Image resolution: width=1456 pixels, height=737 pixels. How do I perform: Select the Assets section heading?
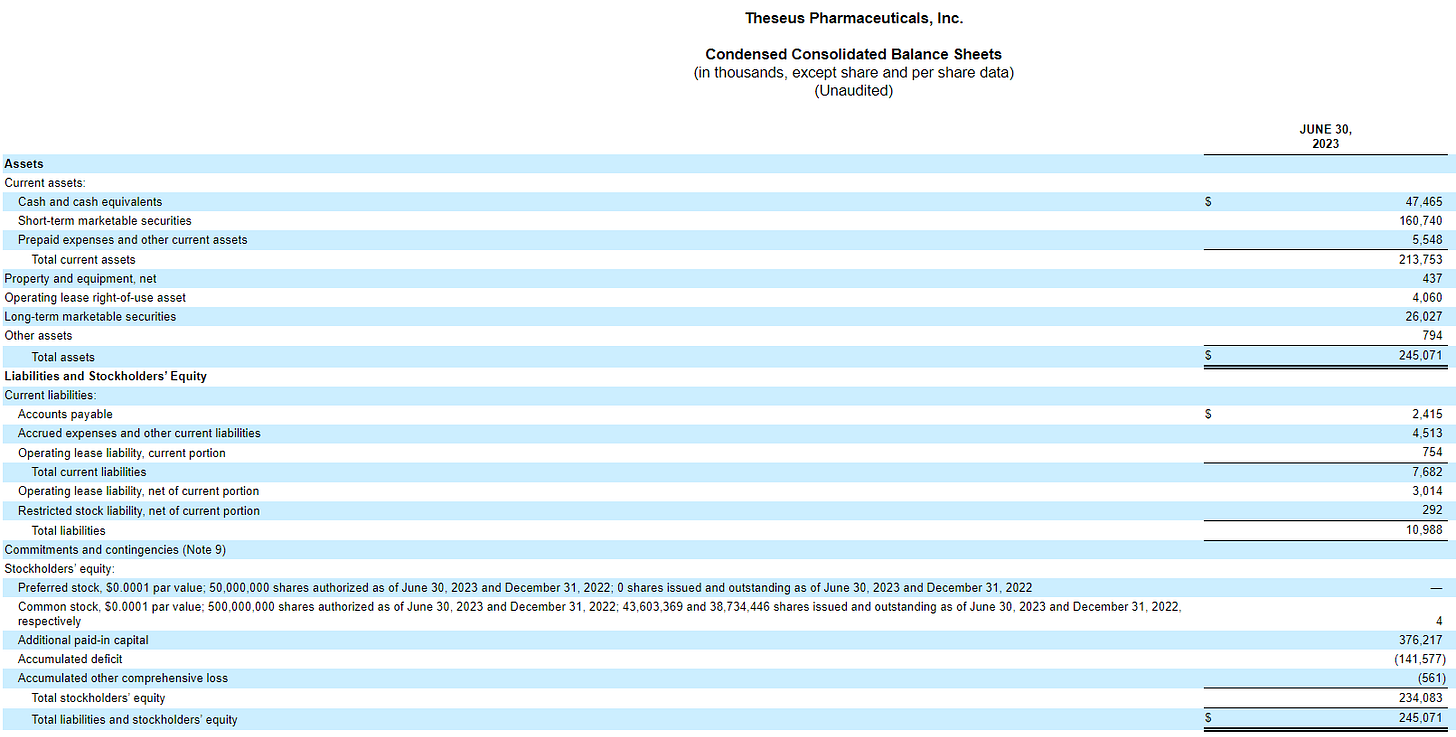(24, 164)
